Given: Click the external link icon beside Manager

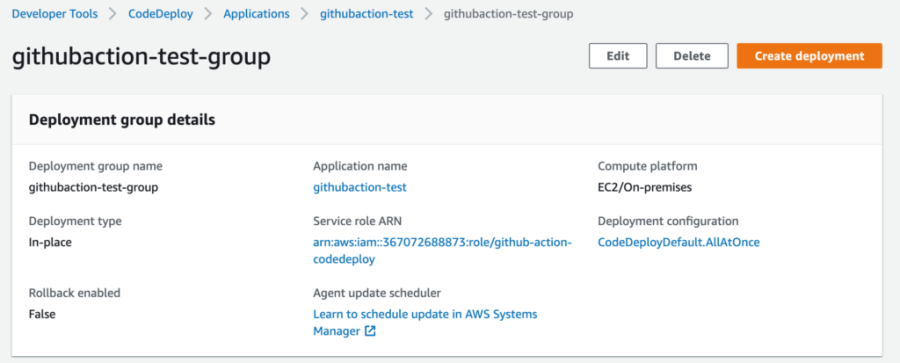Looking at the screenshot, I should (370, 331).
